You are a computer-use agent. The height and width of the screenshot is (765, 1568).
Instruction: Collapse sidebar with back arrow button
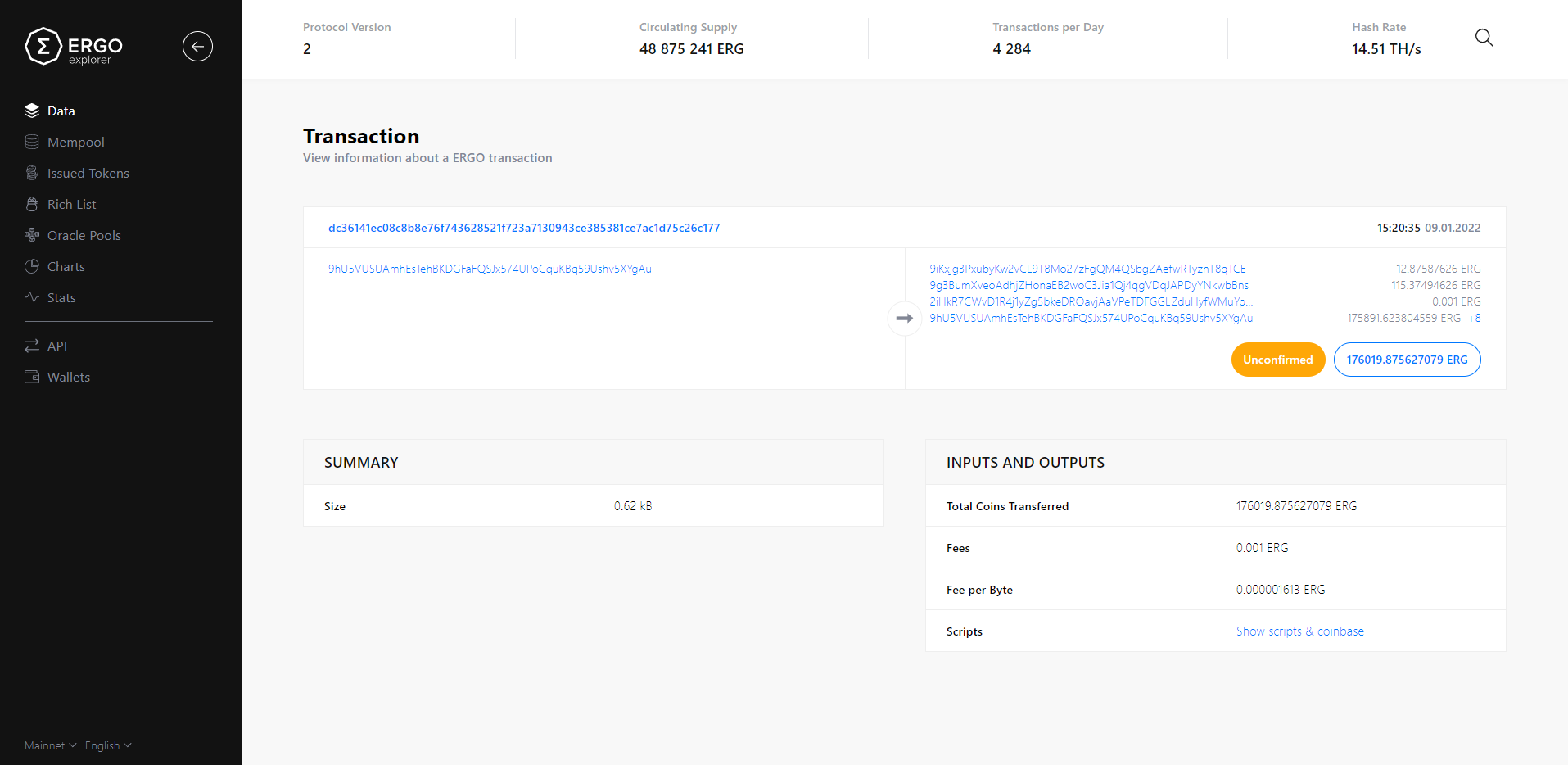(197, 47)
